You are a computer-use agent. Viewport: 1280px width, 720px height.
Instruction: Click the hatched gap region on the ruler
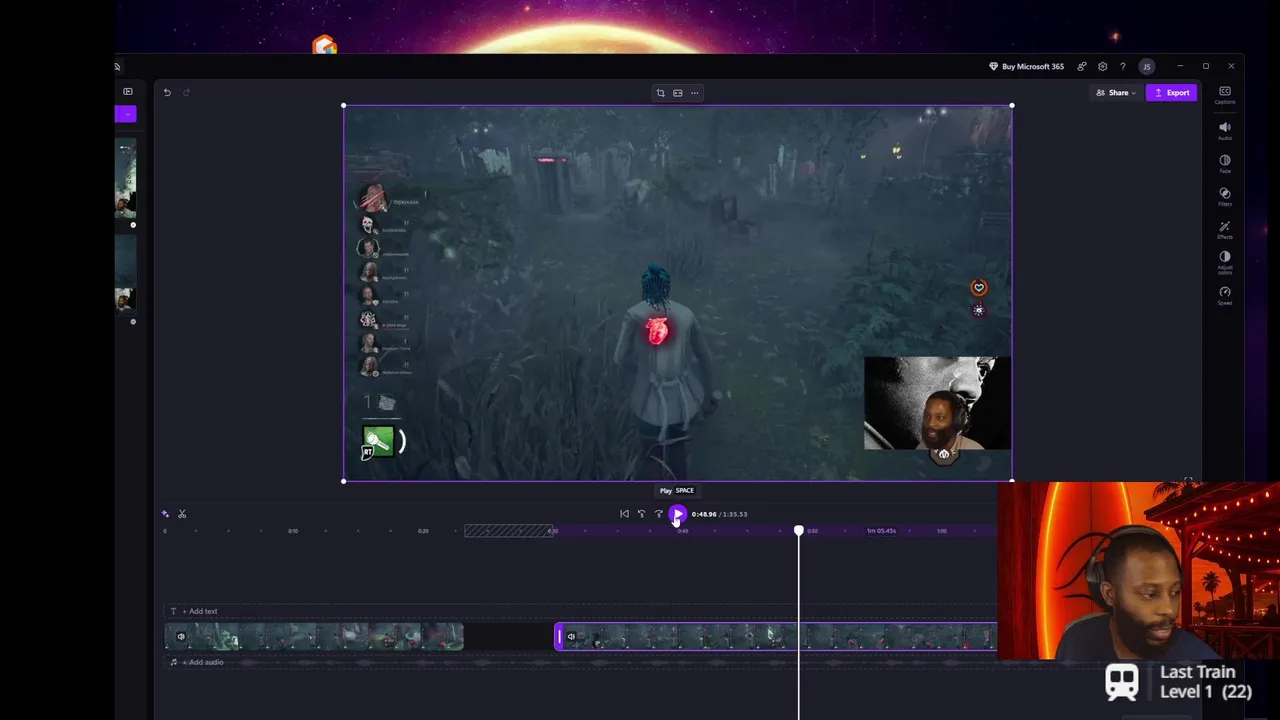[x=508, y=531]
